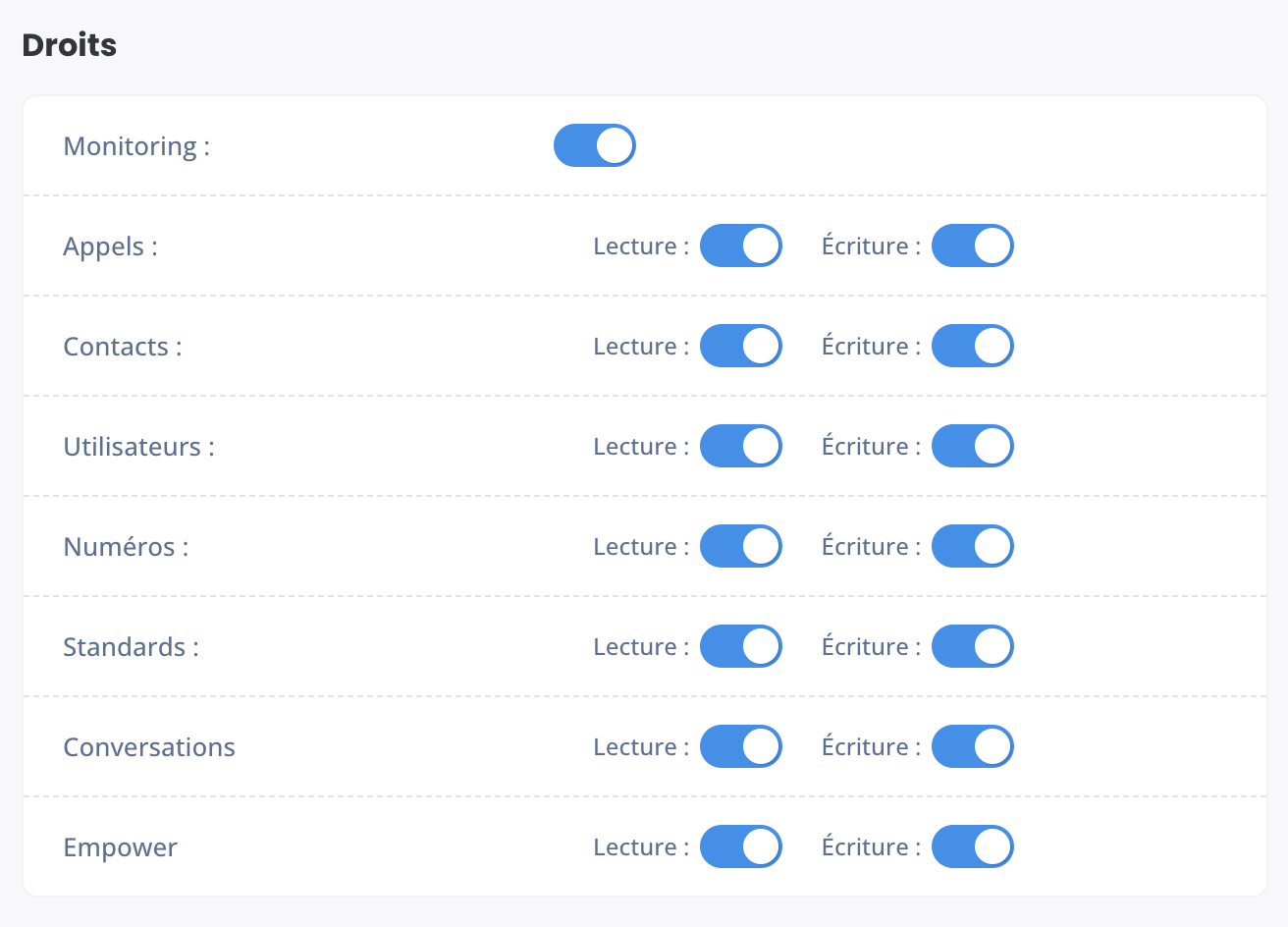Switch off Numéros Écriture toggle
The image size is (1288, 927).
(973, 546)
